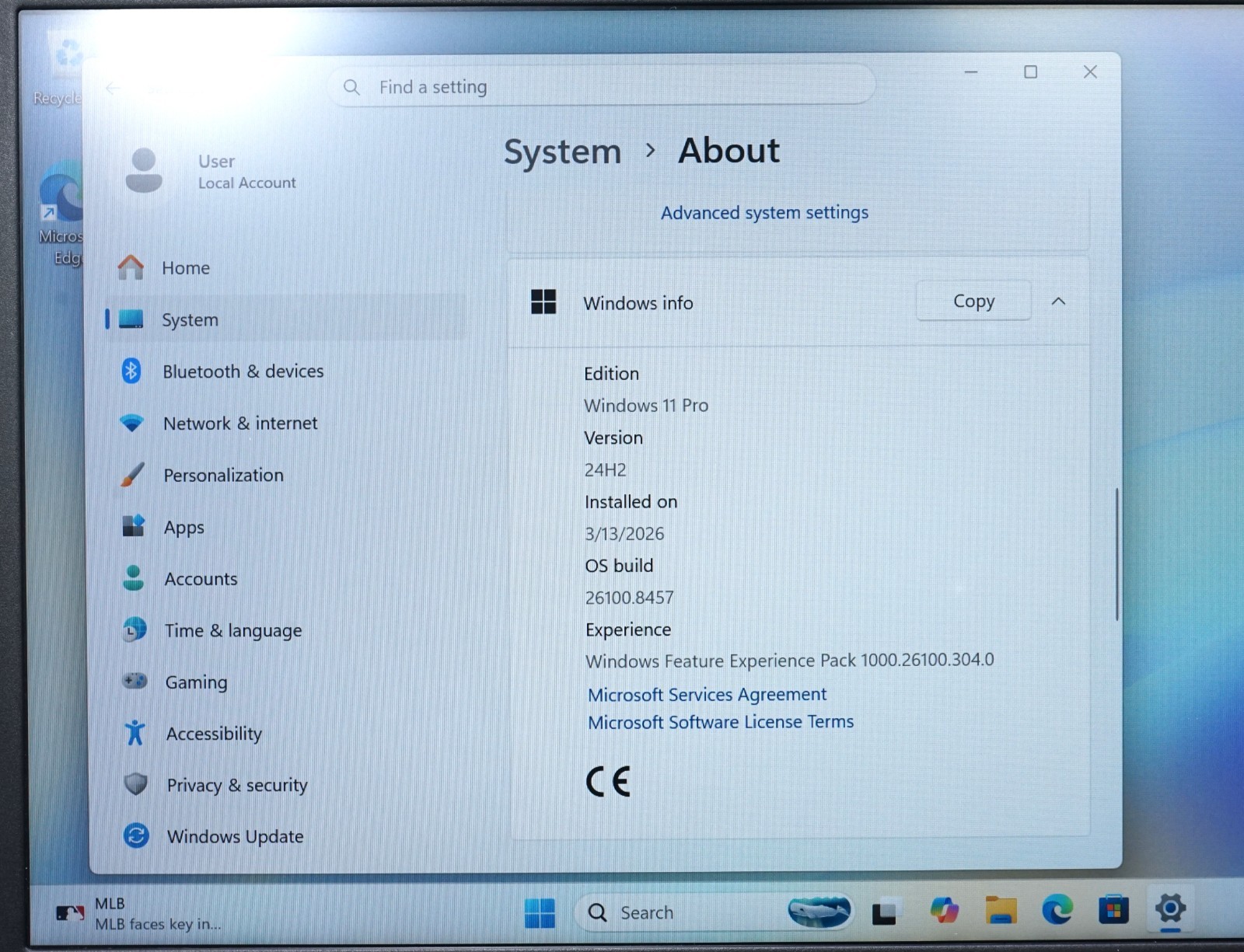Open the Windows Start menu button
Viewport: 1244px width, 952px height.
tap(540, 912)
